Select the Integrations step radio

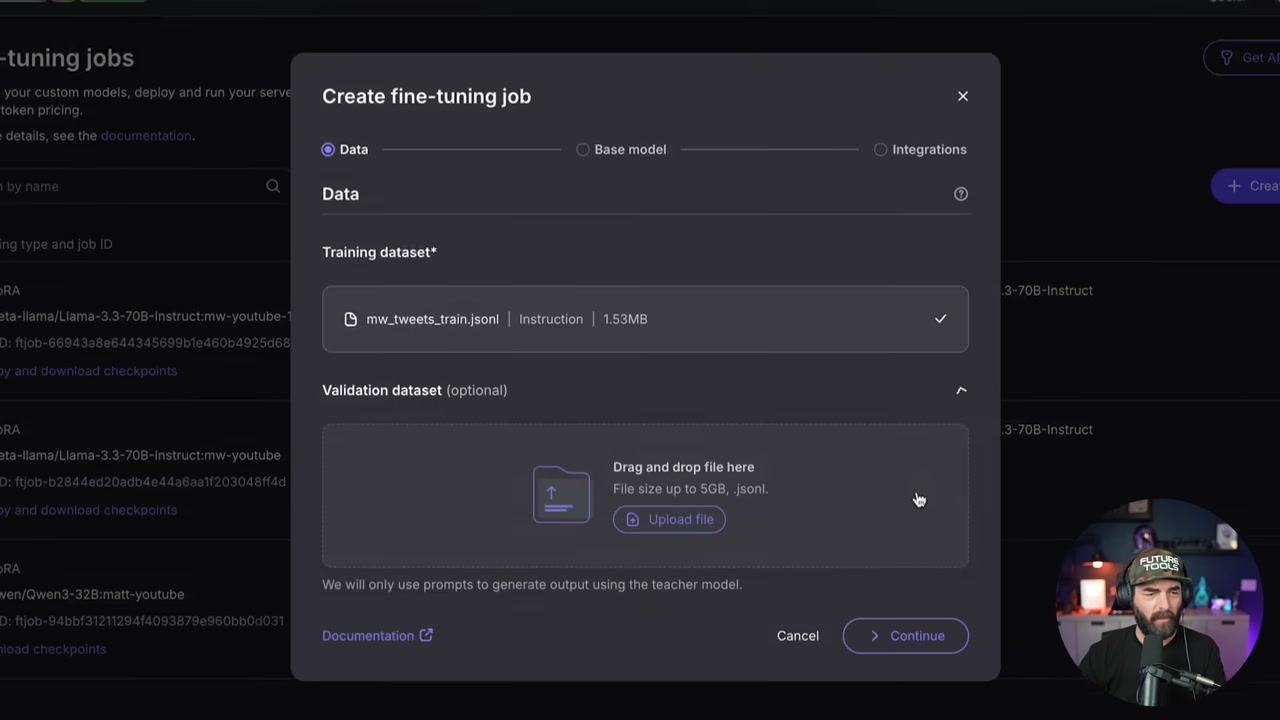click(880, 149)
